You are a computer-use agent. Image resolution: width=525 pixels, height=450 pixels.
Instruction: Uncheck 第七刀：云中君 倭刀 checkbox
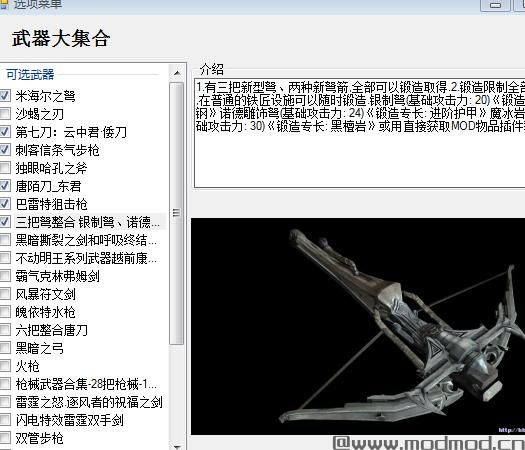(x=5, y=132)
